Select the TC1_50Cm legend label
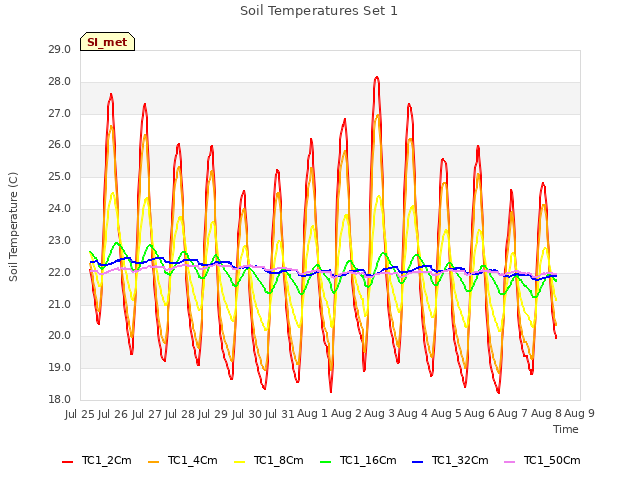640x480 pixels. [x=552, y=460]
